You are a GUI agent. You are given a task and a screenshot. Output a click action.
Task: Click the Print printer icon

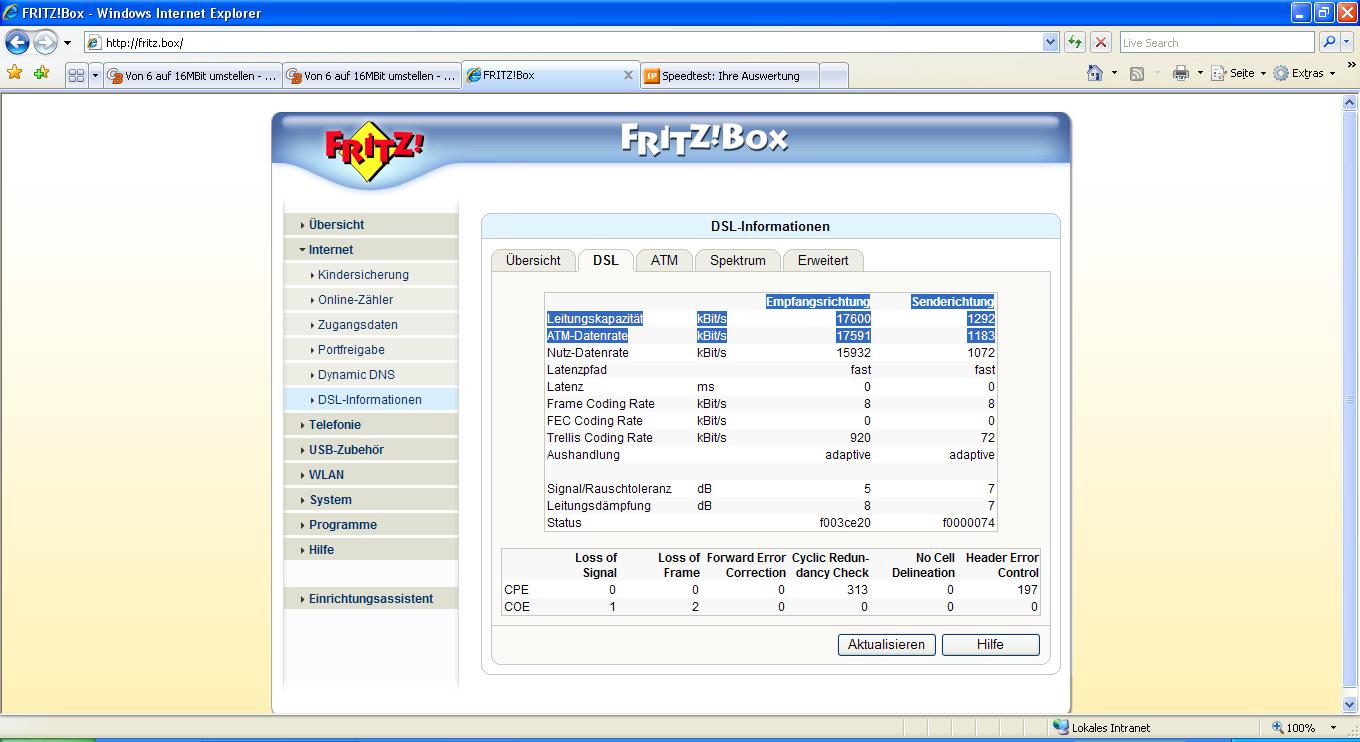(1181, 73)
